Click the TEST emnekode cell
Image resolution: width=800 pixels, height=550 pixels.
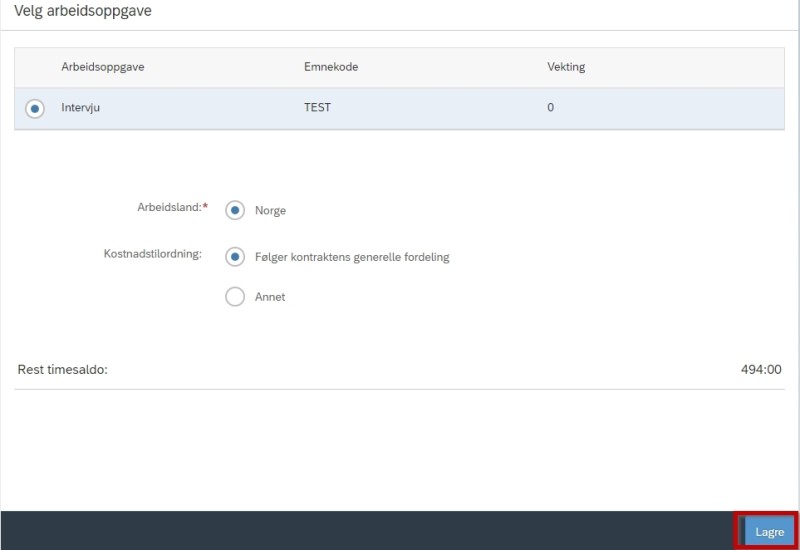(317, 108)
